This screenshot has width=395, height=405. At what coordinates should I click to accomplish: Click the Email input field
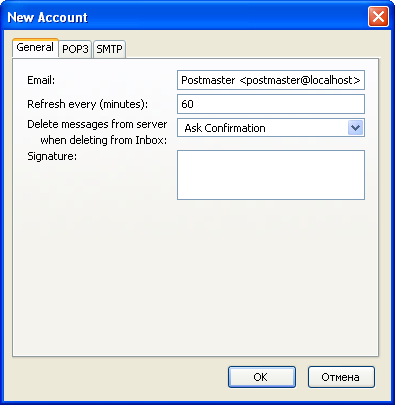point(271,80)
